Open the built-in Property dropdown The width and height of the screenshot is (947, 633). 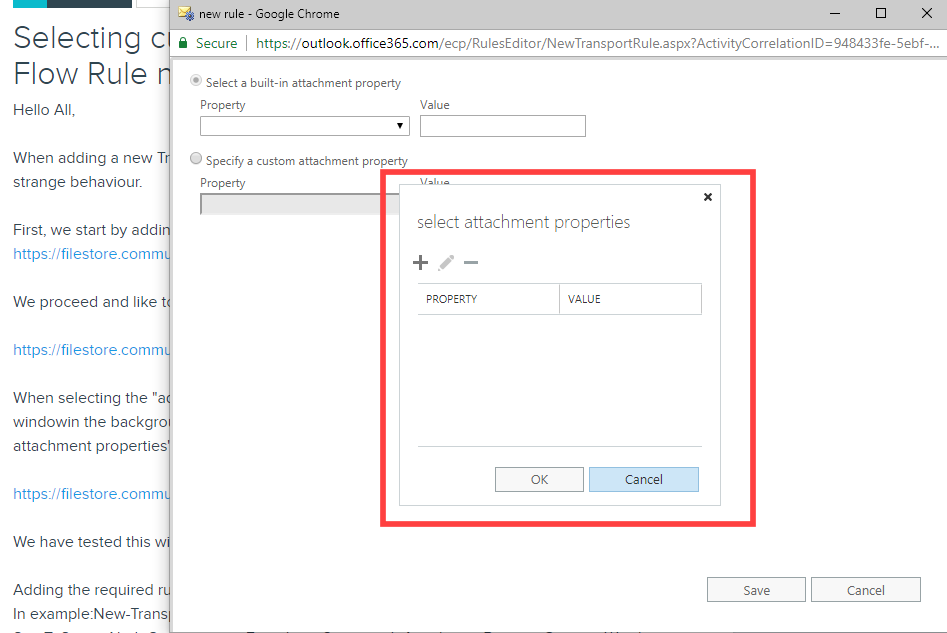click(x=305, y=126)
